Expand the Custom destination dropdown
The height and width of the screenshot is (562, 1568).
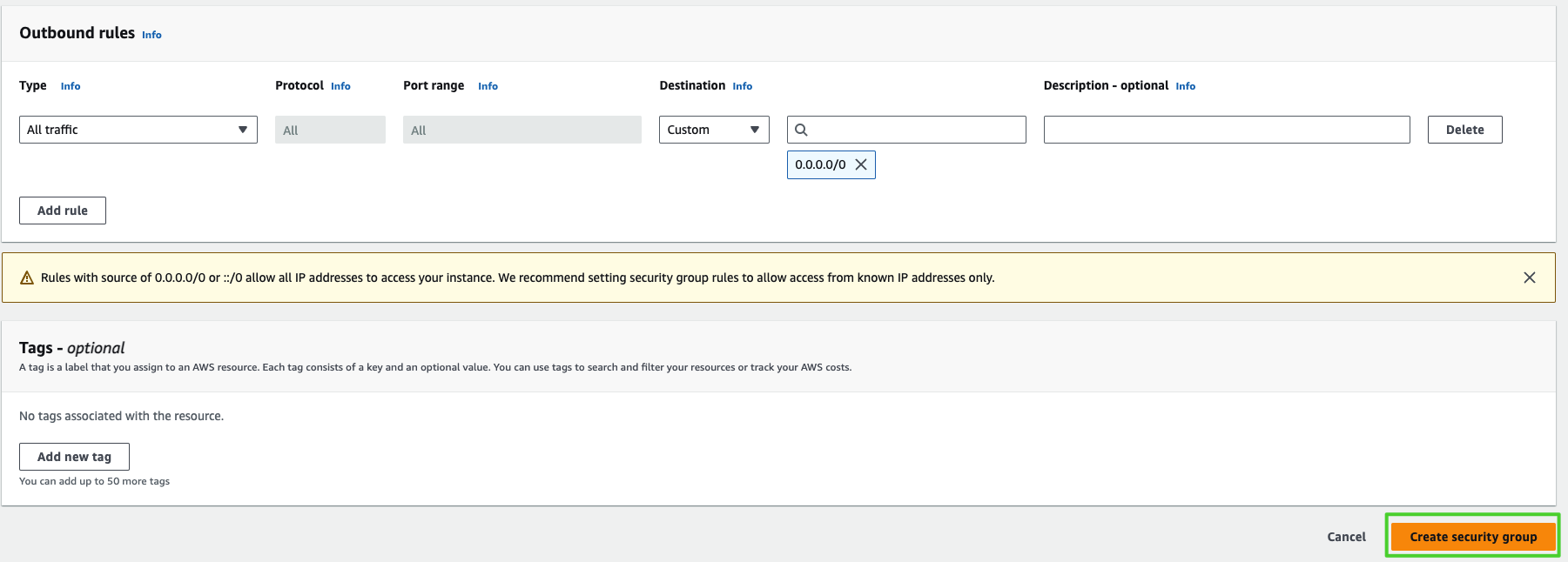(x=713, y=130)
